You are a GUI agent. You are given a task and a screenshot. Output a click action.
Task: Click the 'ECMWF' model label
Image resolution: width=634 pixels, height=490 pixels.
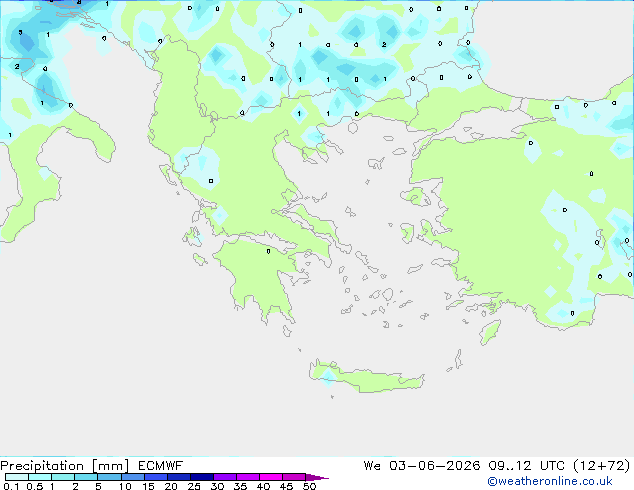coord(160,466)
